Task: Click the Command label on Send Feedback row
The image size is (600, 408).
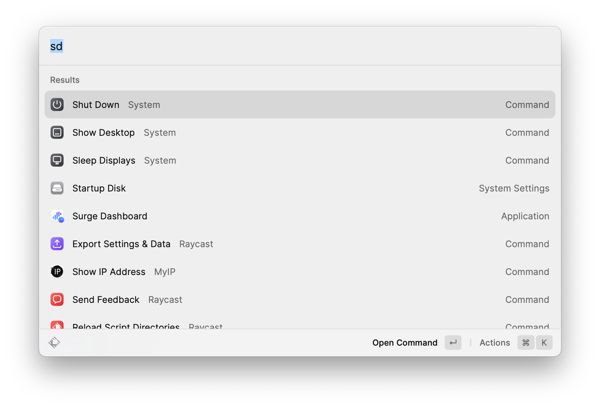Action: (x=527, y=299)
